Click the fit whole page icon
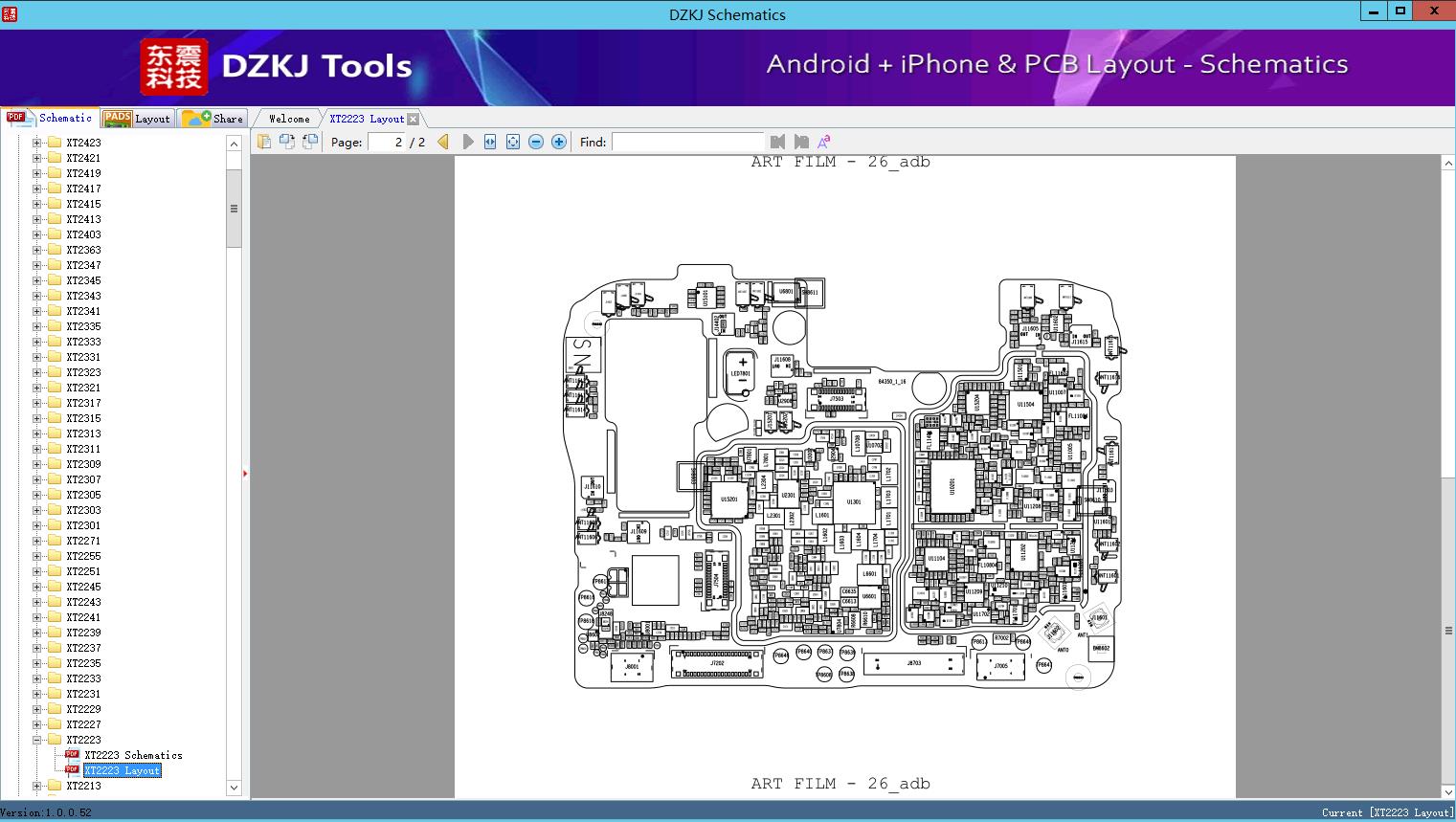Screen dimensions: 1456x822 click(x=513, y=142)
